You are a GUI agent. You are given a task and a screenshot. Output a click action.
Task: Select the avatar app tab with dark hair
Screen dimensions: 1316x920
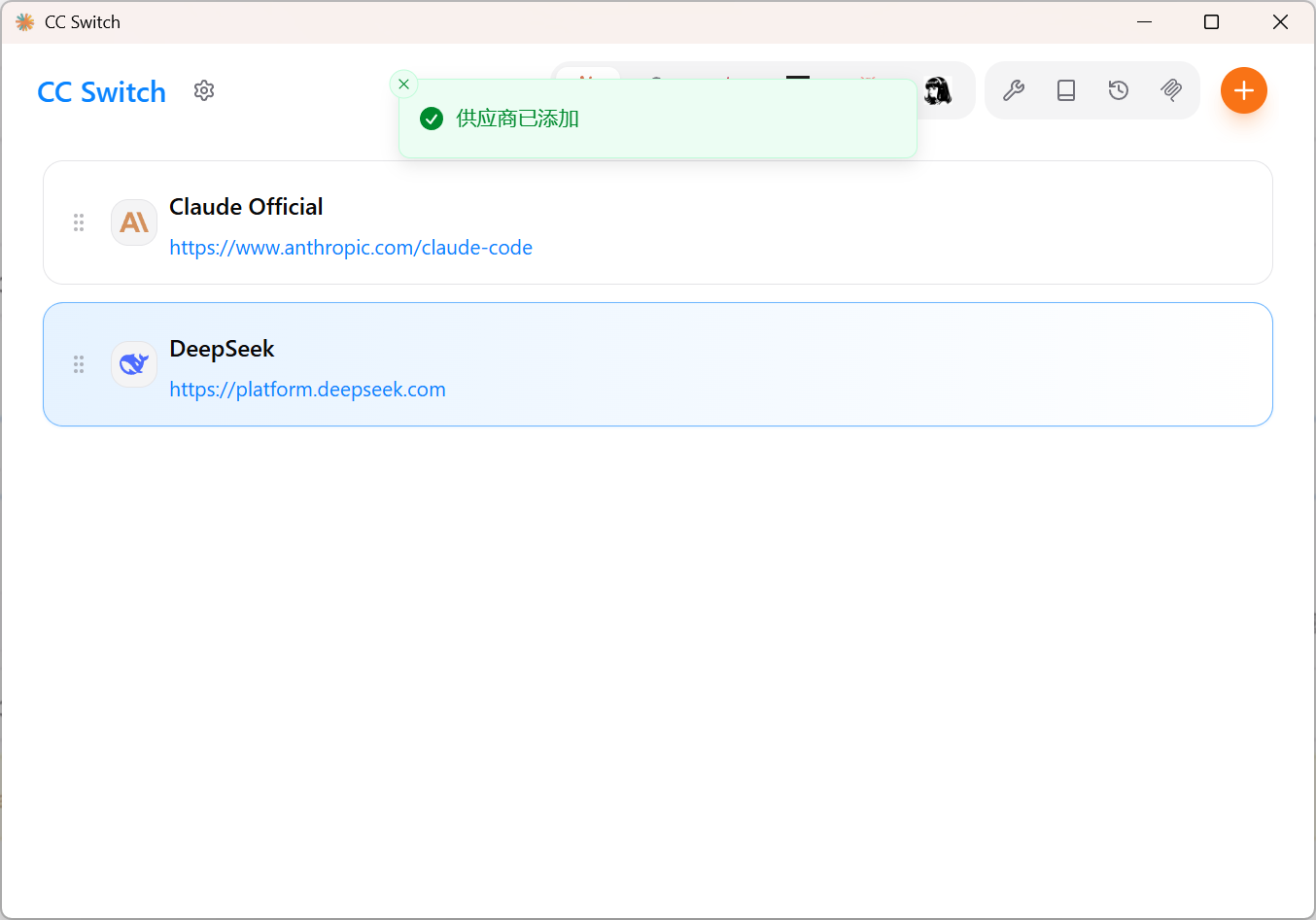tap(938, 90)
